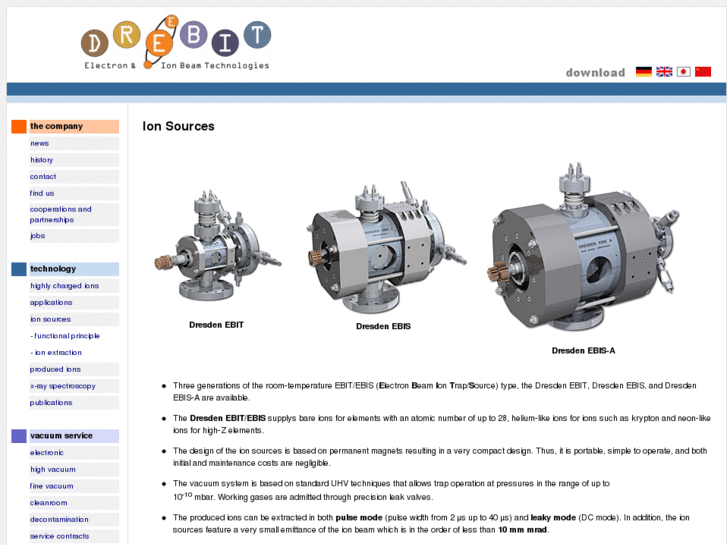This screenshot has height=545, width=727.
Task: Switch to Chinese via the red flag
Action: coord(703,71)
